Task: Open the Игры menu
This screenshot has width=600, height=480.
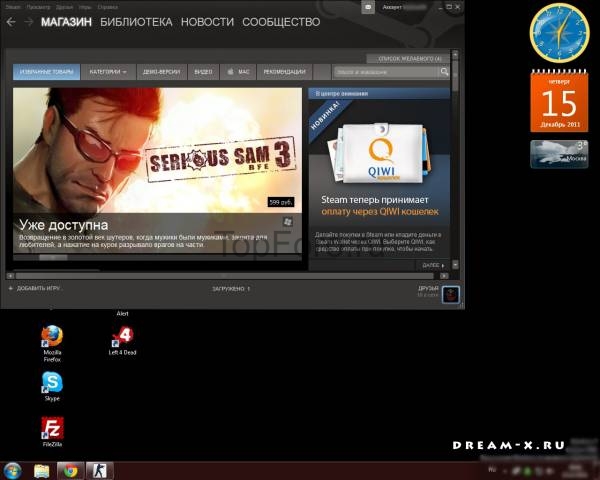Action: click(85, 7)
